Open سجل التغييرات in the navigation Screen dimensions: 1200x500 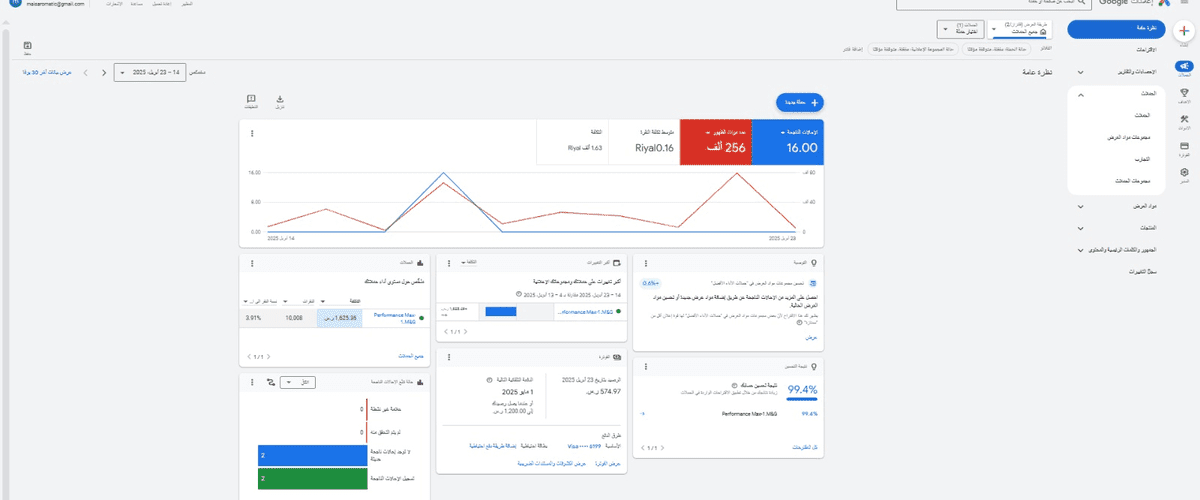[1144, 272]
